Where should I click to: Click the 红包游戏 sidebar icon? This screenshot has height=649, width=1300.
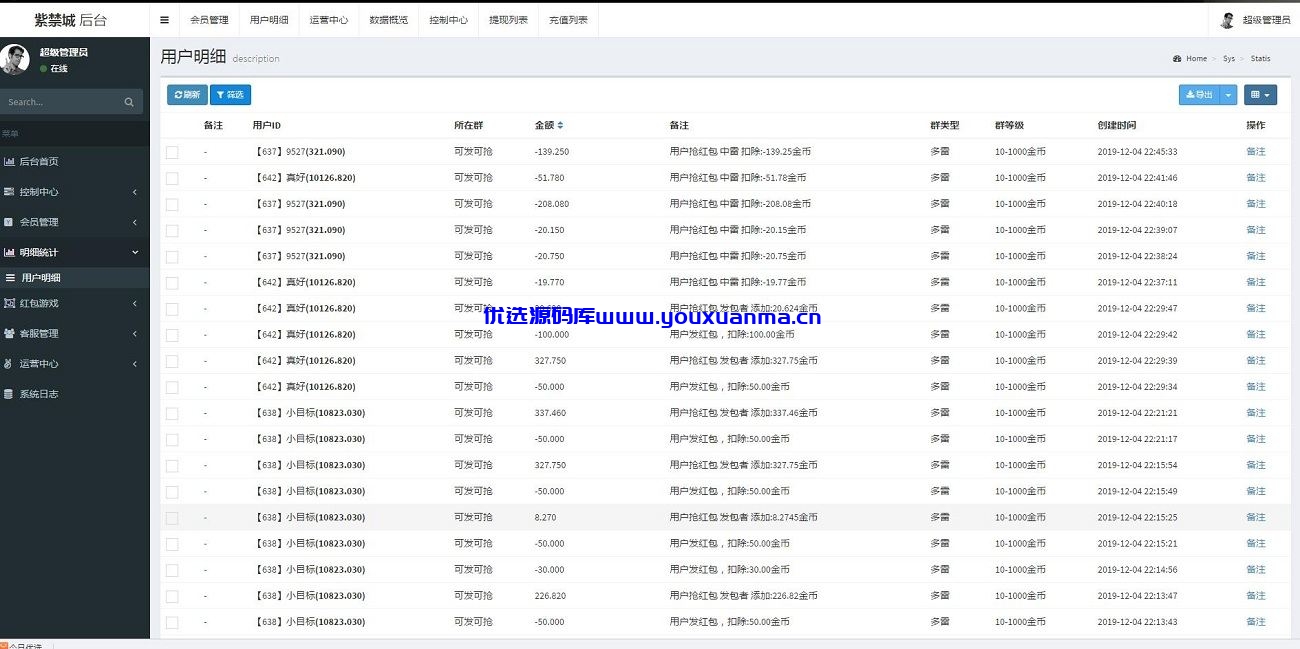[x=9, y=303]
